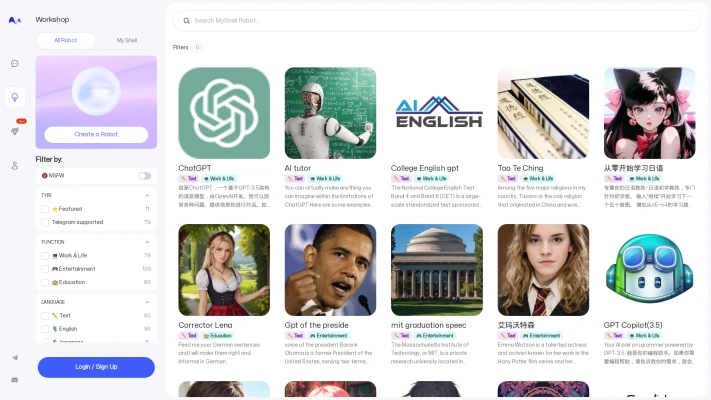Click the Text tag under ChatGPT
This screenshot has height=400, width=711.
pyautogui.click(x=189, y=179)
